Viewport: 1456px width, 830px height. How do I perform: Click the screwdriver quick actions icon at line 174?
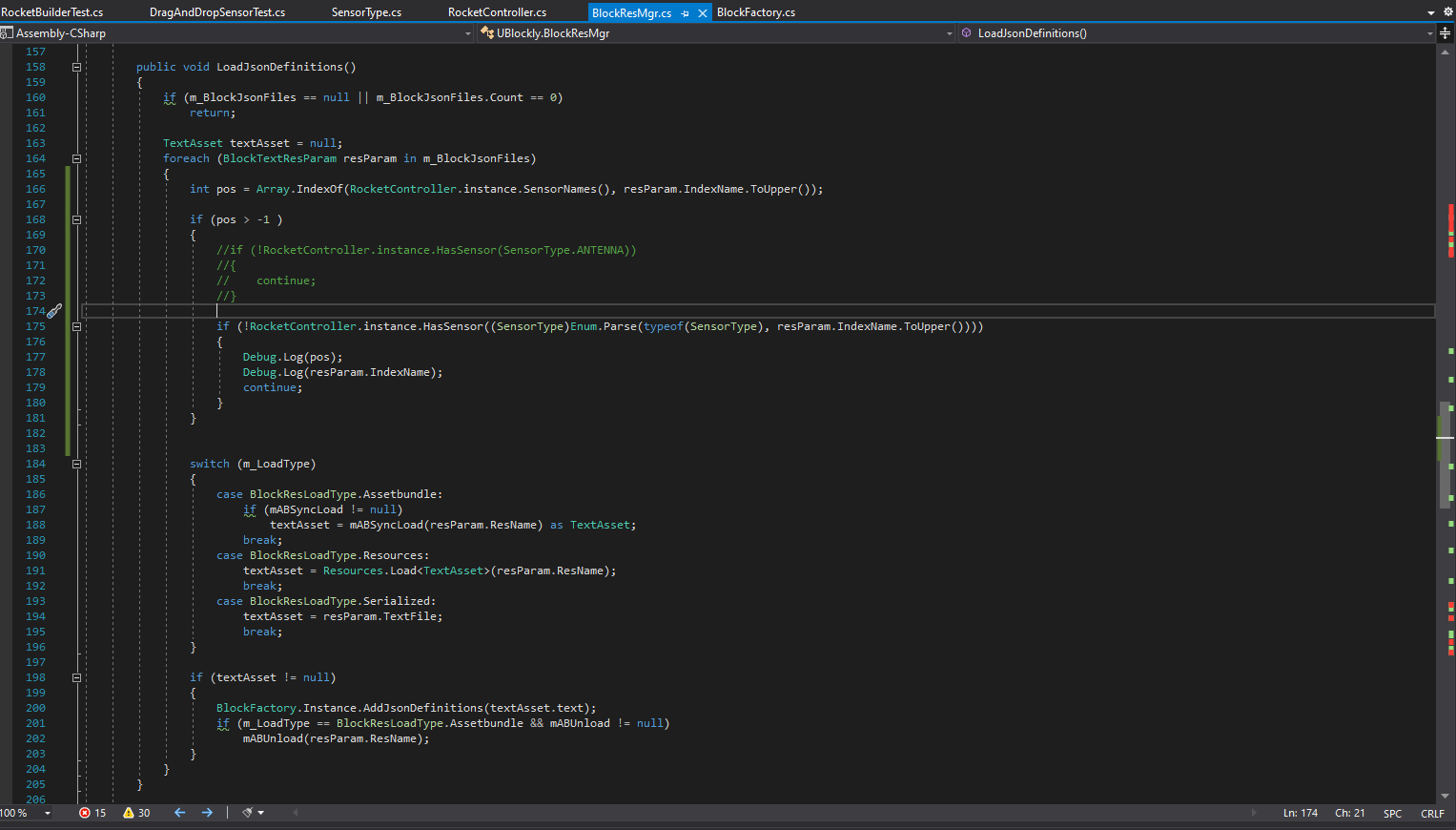(54, 311)
